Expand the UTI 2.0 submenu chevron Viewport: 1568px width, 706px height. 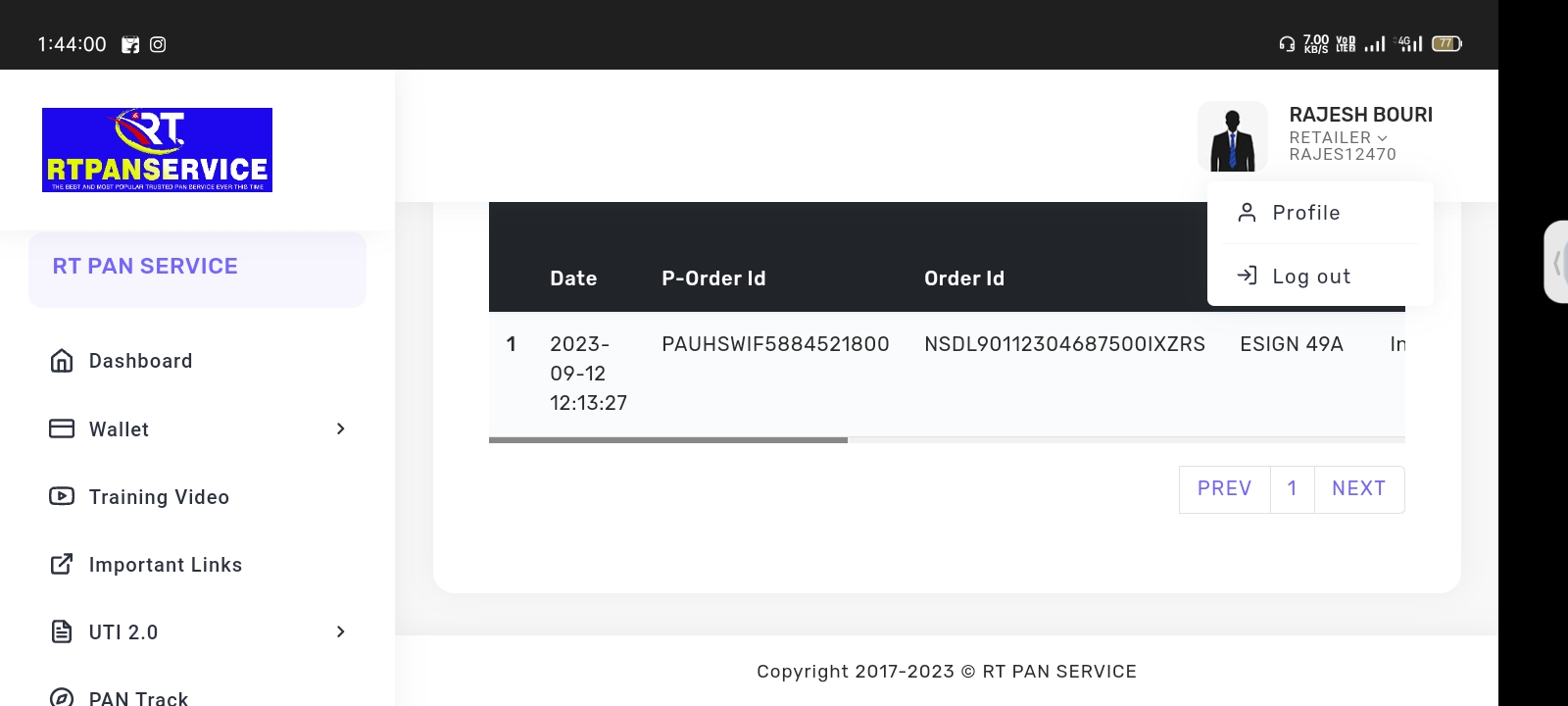(x=340, y=631)
